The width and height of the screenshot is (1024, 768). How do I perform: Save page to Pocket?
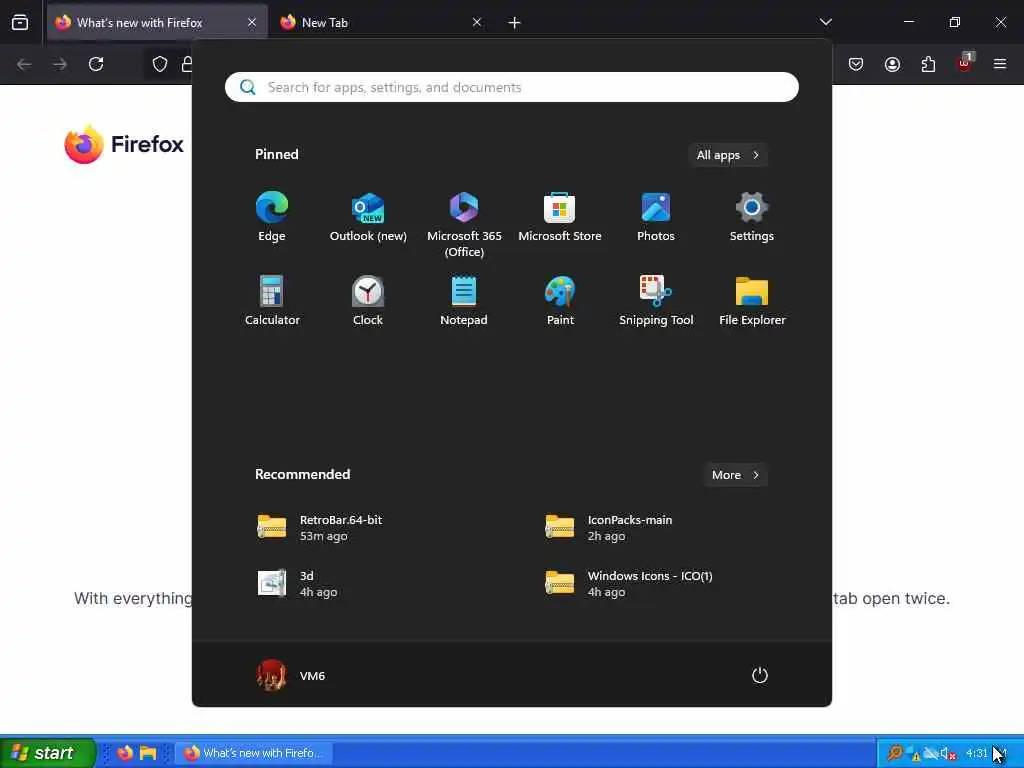coord(856,64)
